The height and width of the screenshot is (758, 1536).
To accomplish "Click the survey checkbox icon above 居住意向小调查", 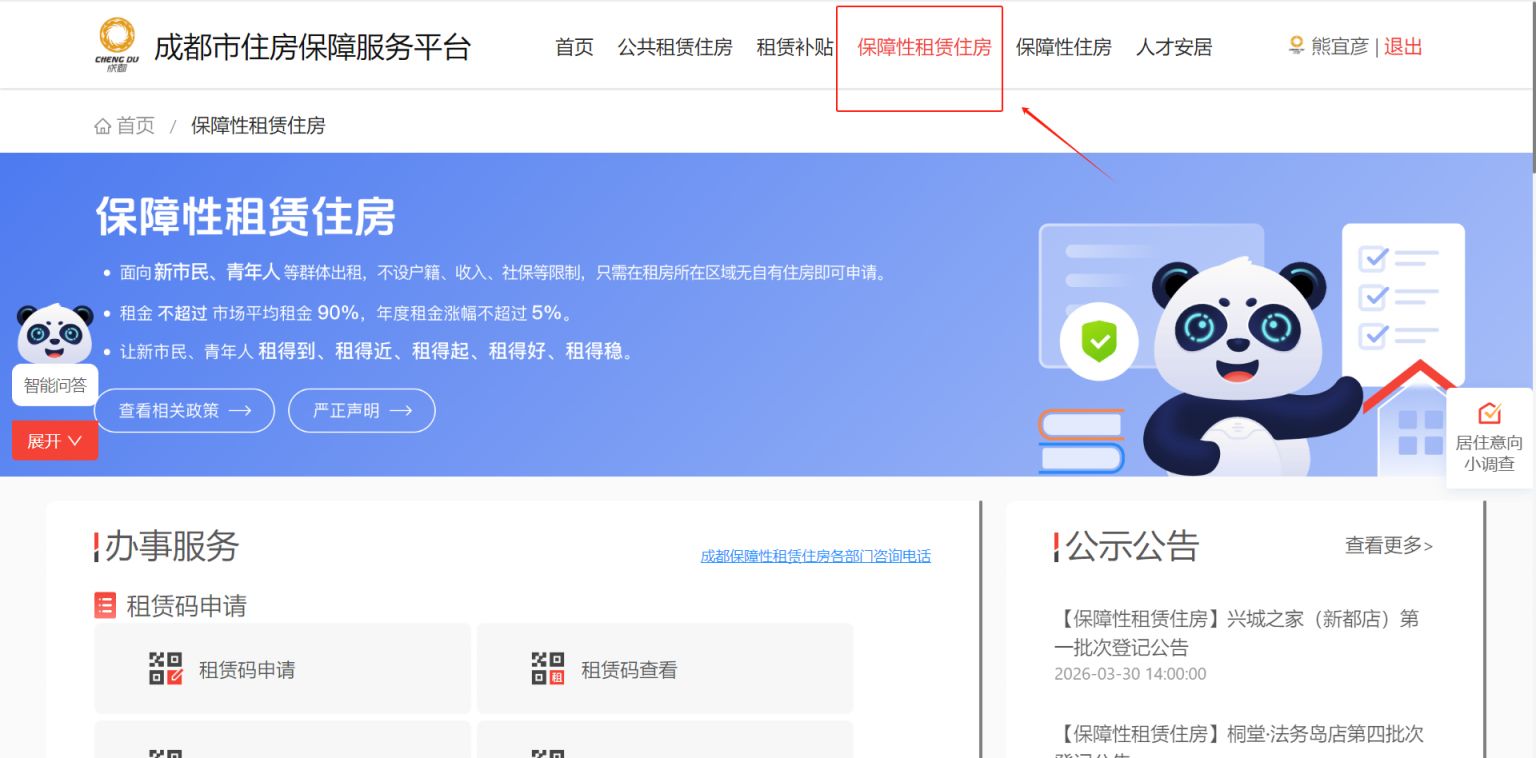I will click(1490, 412).
